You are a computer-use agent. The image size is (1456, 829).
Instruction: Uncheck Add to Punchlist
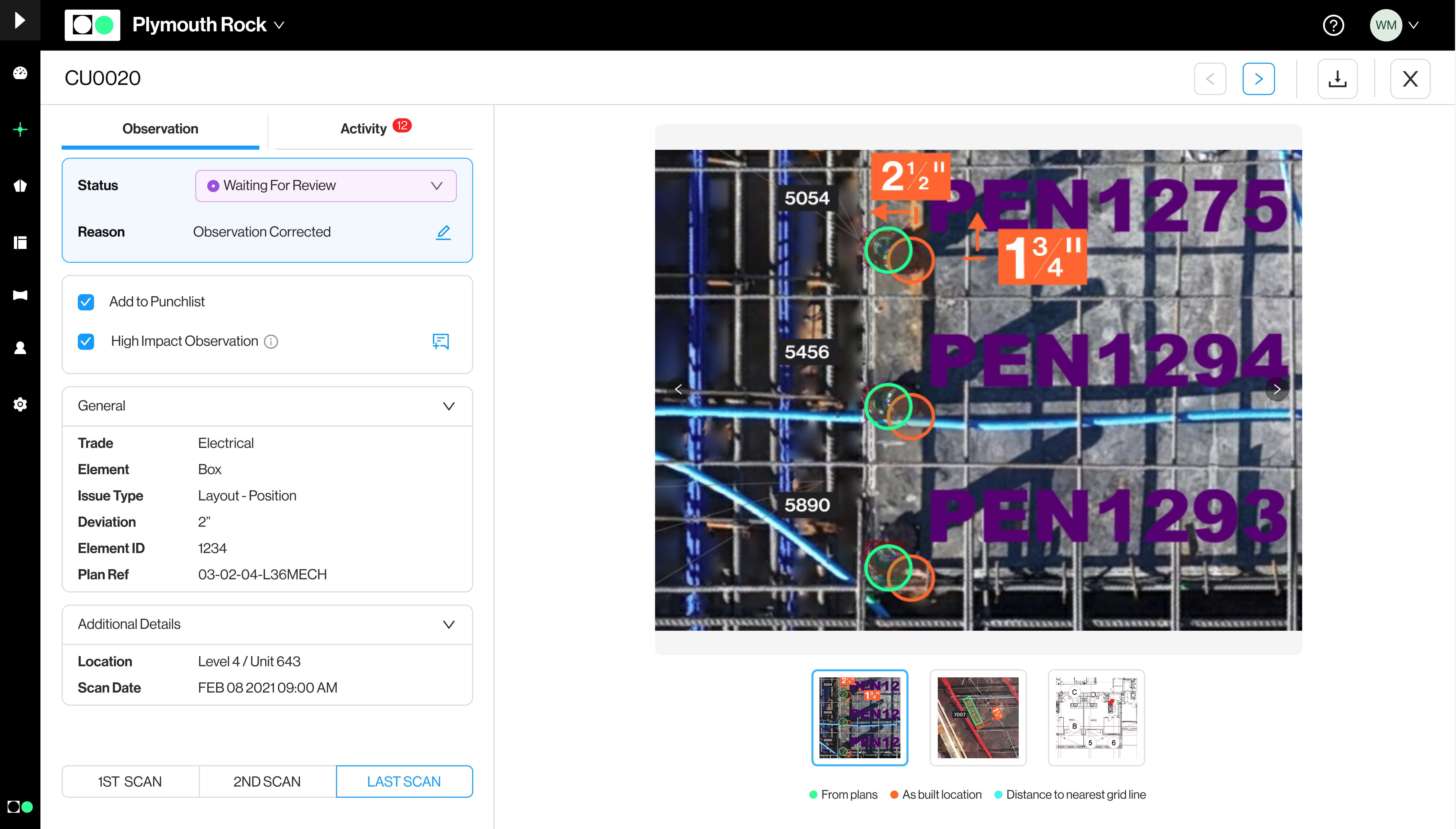86,302
